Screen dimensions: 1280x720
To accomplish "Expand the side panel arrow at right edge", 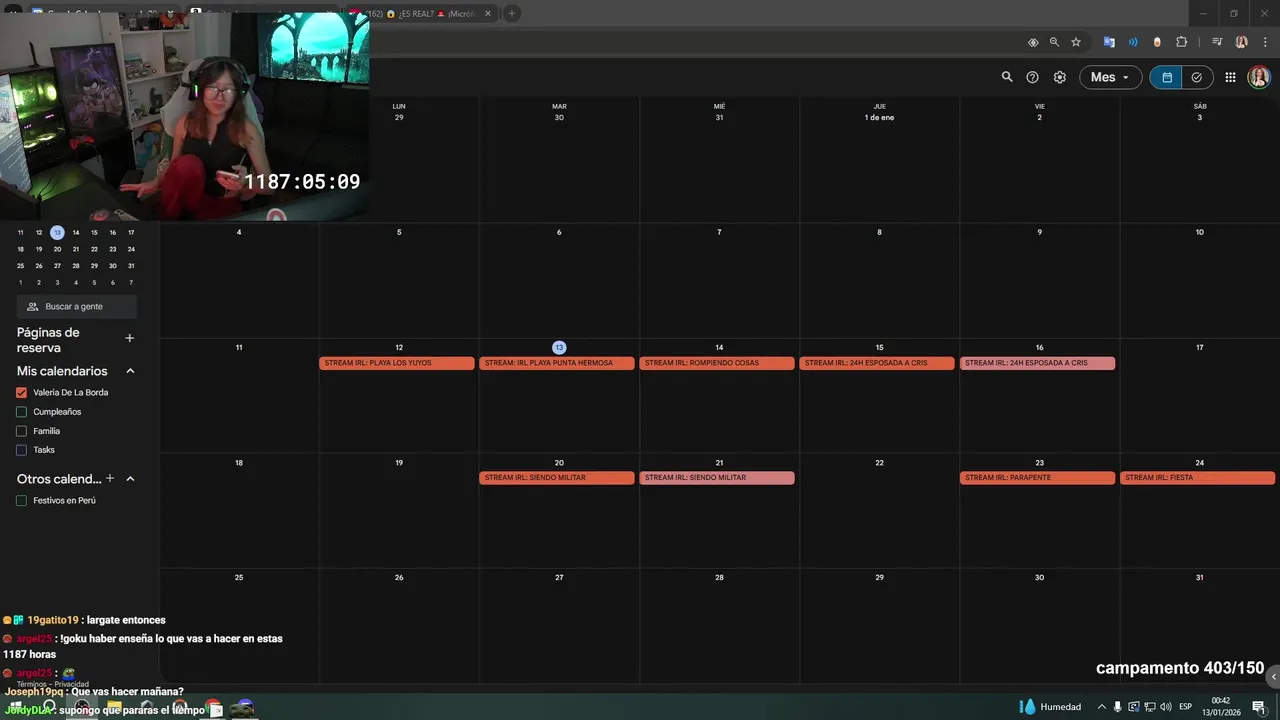I will (x=1273, y=677).
